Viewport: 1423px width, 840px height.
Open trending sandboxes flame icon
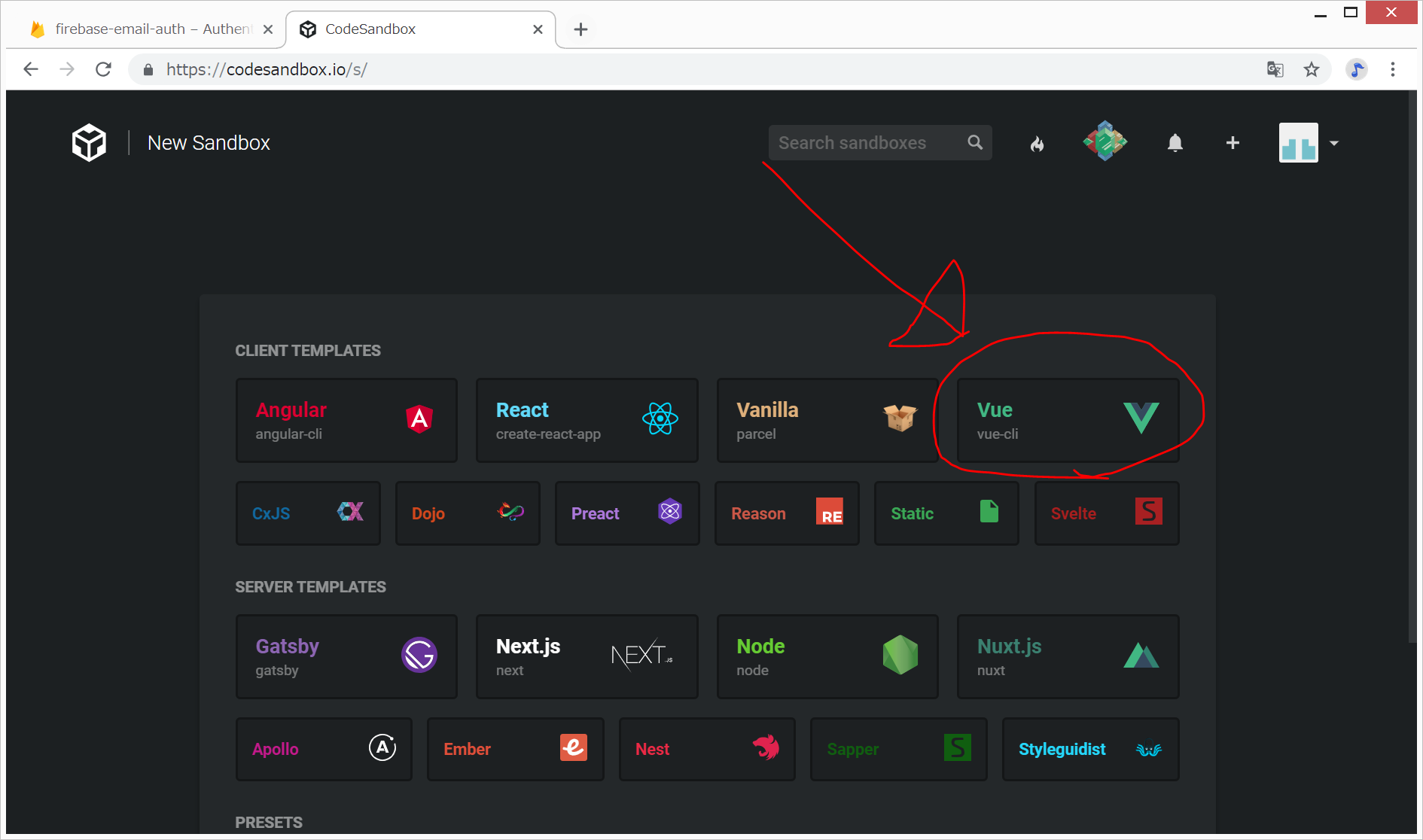click(x=1038, y=143)
